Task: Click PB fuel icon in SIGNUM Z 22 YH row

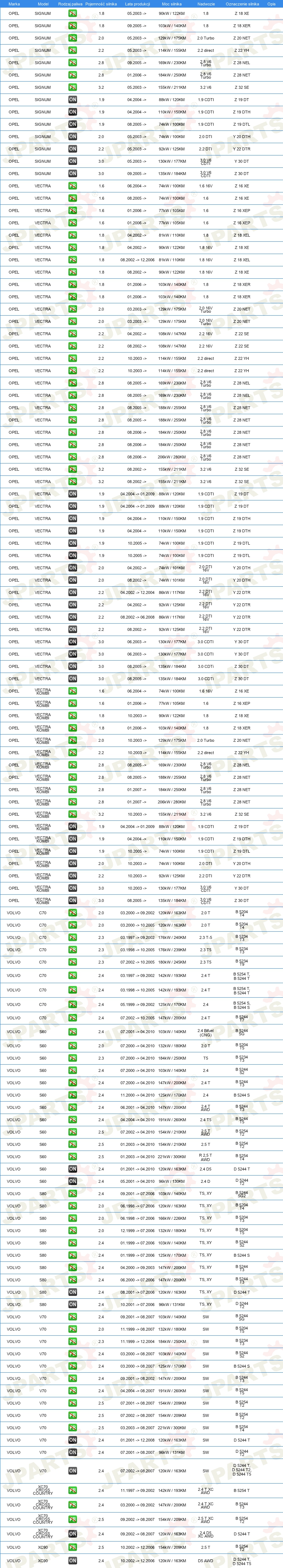Action: [x=72, y=50]
